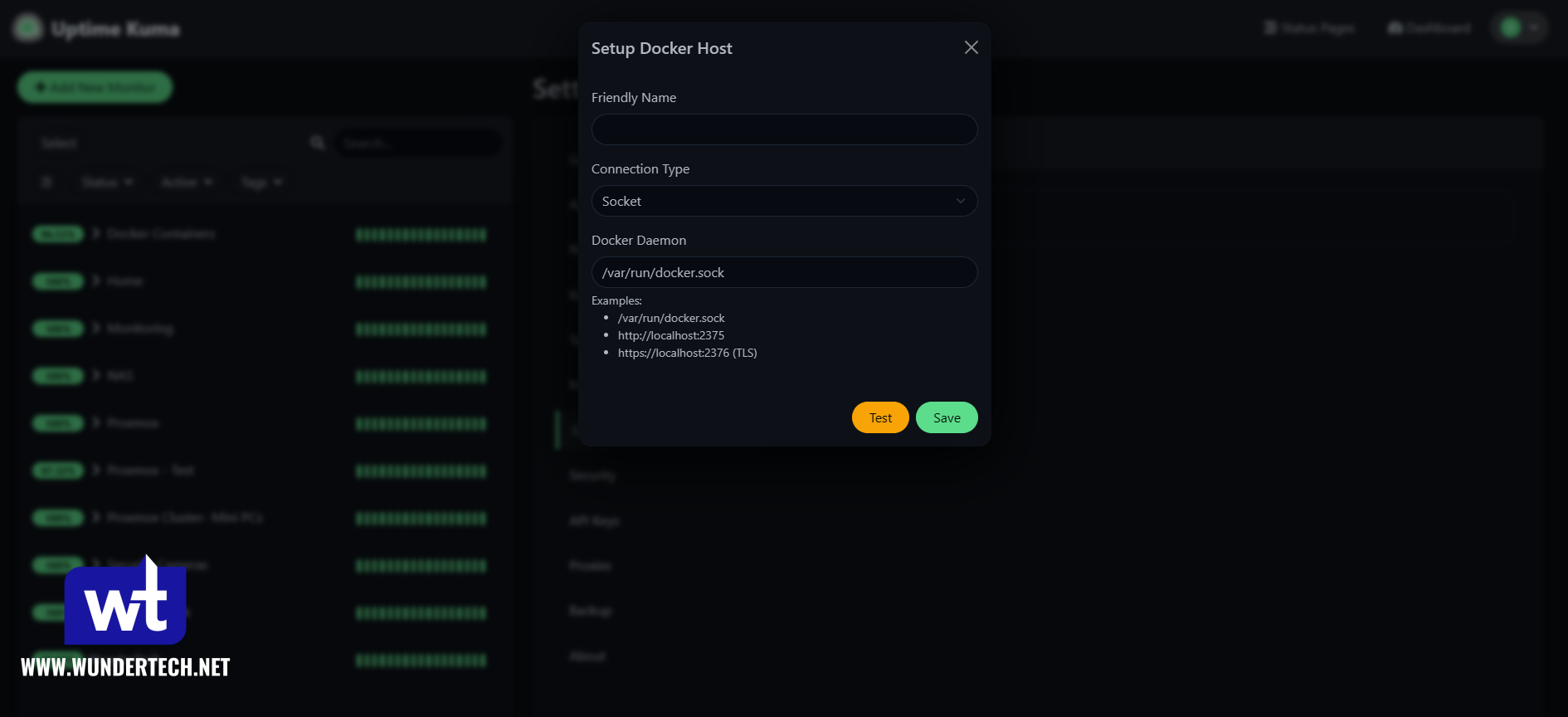Open the Status filter dropdown
The height and width of the screenshot is (717, 1568).
click(x=107, y=182)
